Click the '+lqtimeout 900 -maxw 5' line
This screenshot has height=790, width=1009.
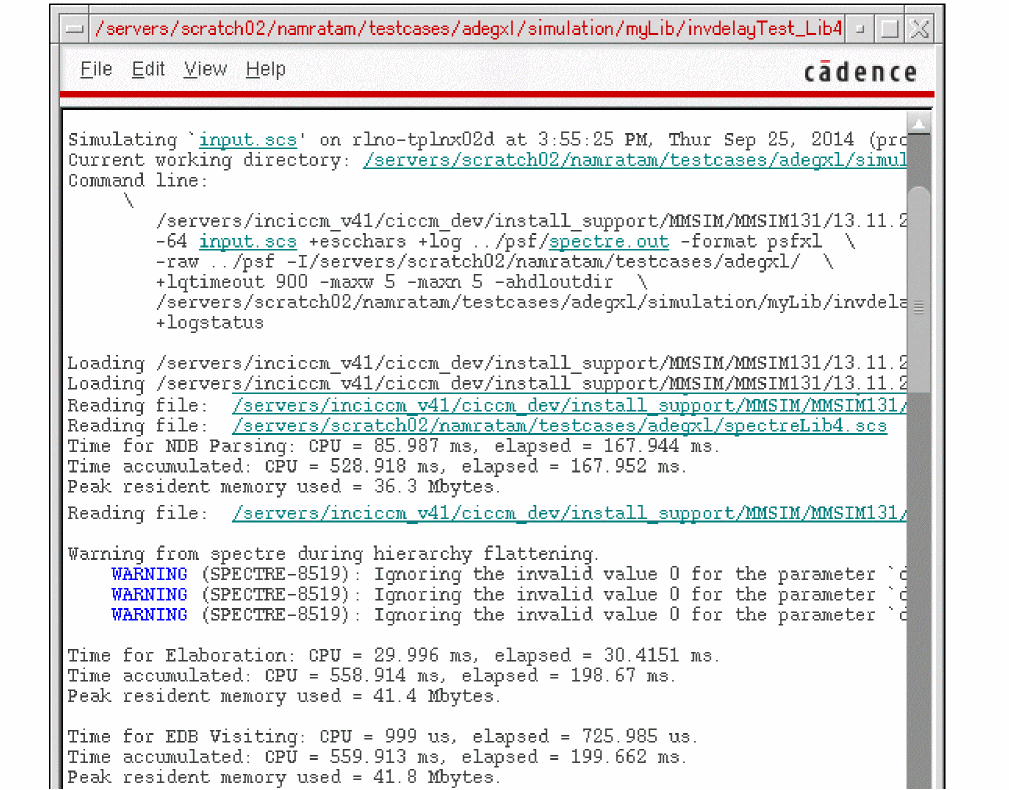coord(402,282)
